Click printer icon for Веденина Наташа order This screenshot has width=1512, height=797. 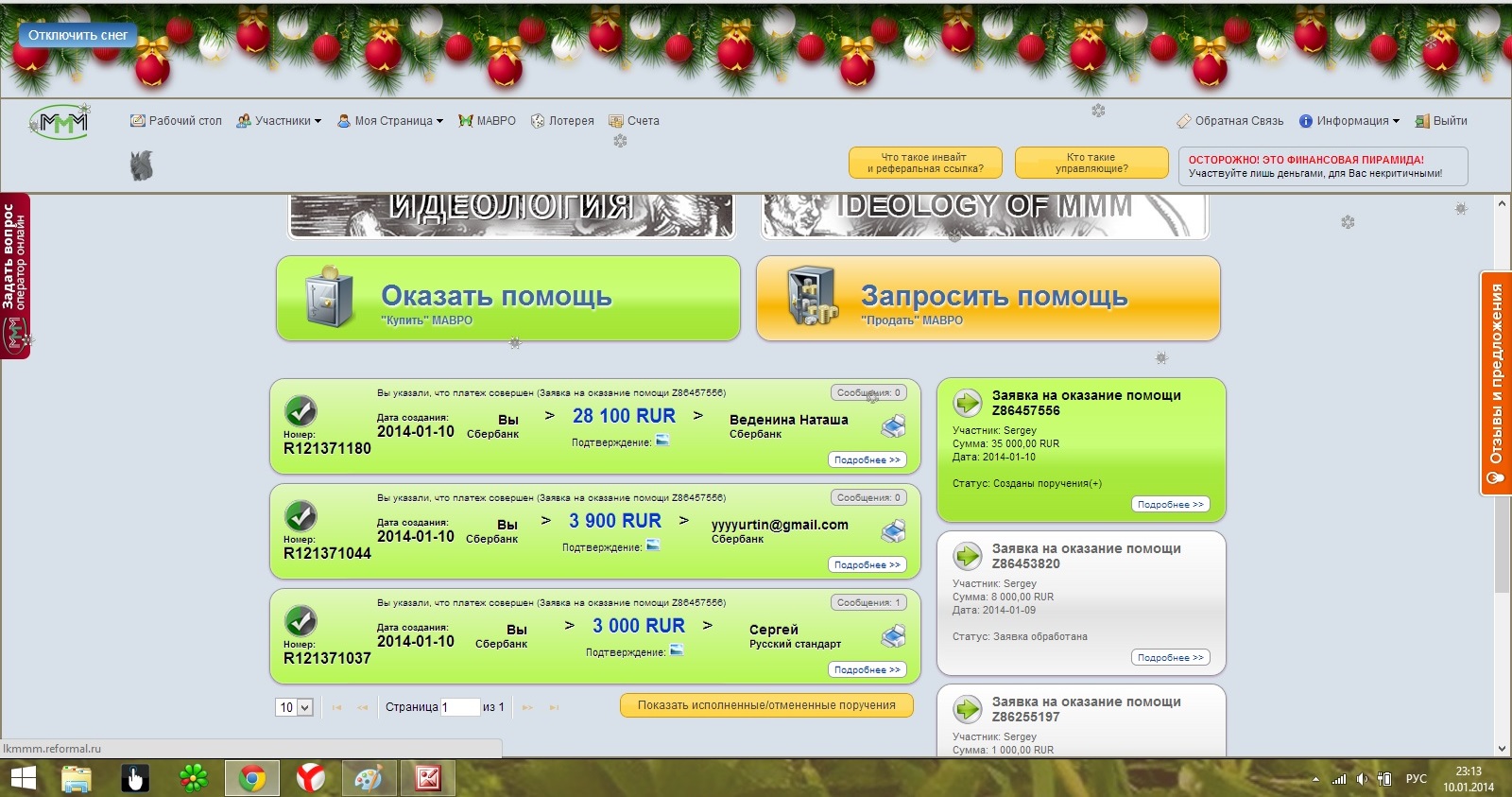coord(893,426)
